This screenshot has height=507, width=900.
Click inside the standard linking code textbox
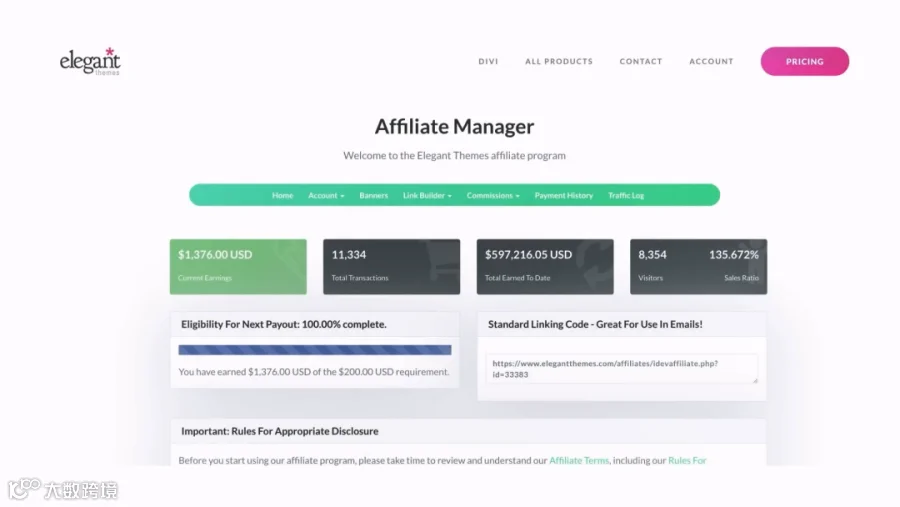(621, 369)
